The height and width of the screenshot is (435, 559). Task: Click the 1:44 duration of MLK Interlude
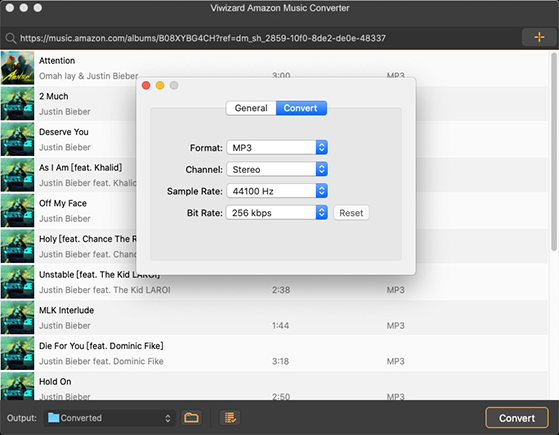tap(281, 326)
